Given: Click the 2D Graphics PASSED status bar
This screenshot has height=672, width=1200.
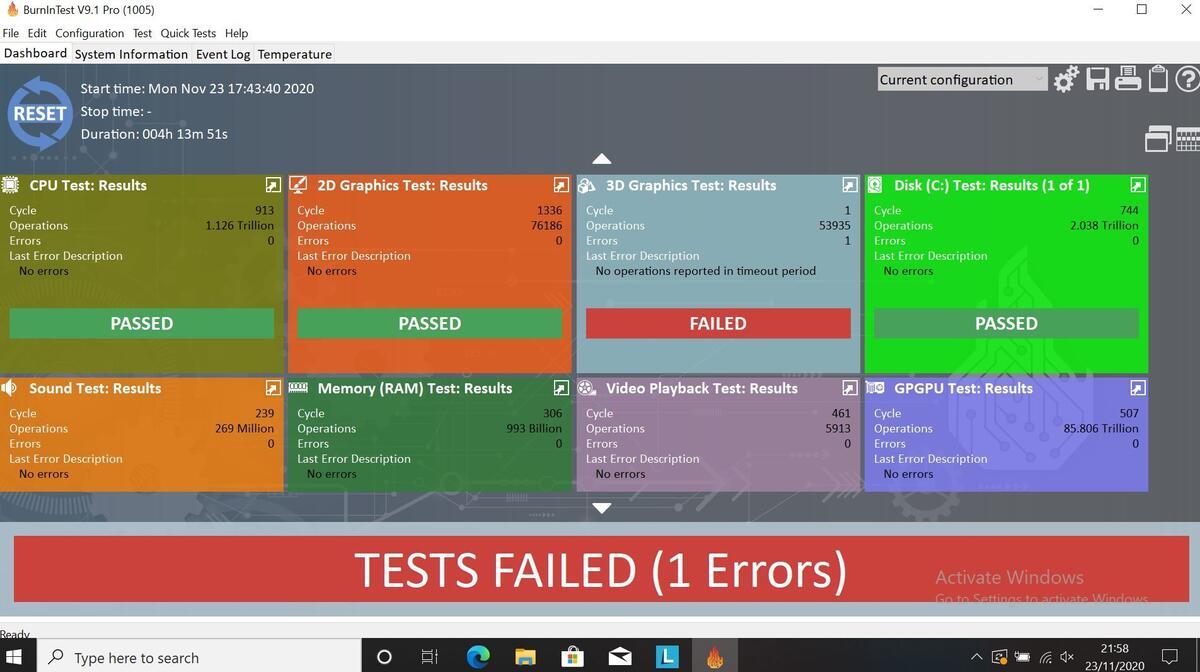Looking at the screenshot, I should 430,323.
